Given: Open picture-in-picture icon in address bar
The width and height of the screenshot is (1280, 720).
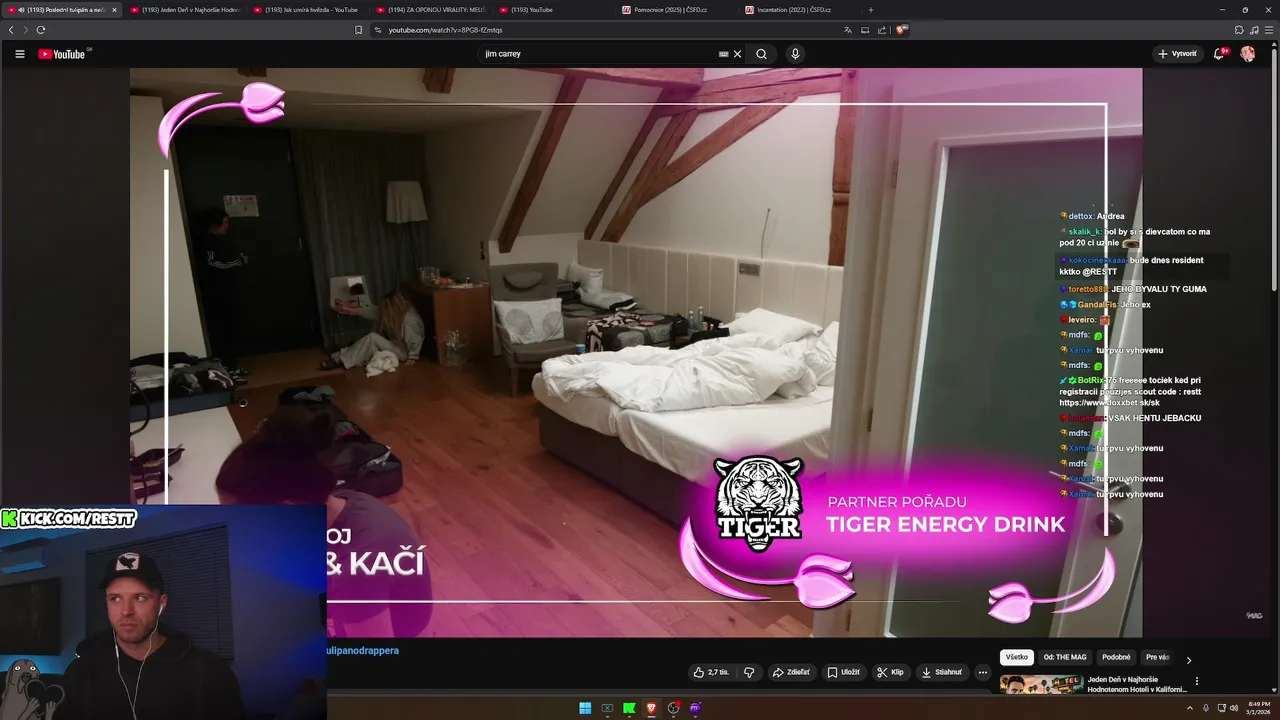Looking at the screenshot, I should (x=865, y=30).
